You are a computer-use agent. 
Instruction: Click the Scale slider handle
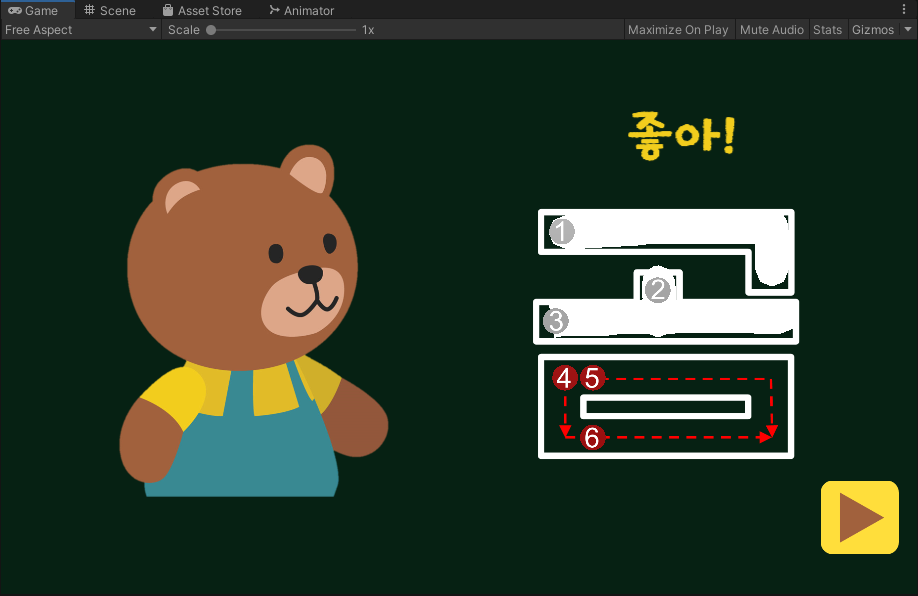coord(211,30)
